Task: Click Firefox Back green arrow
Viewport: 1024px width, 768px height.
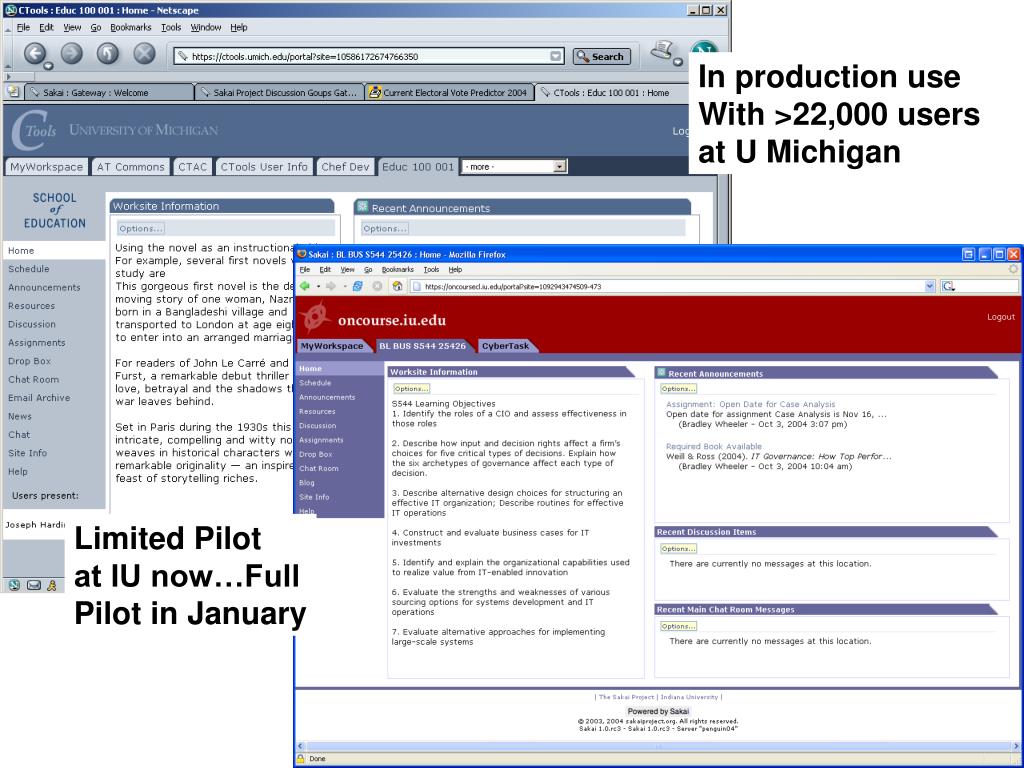Action: click(x=304, y=286)
